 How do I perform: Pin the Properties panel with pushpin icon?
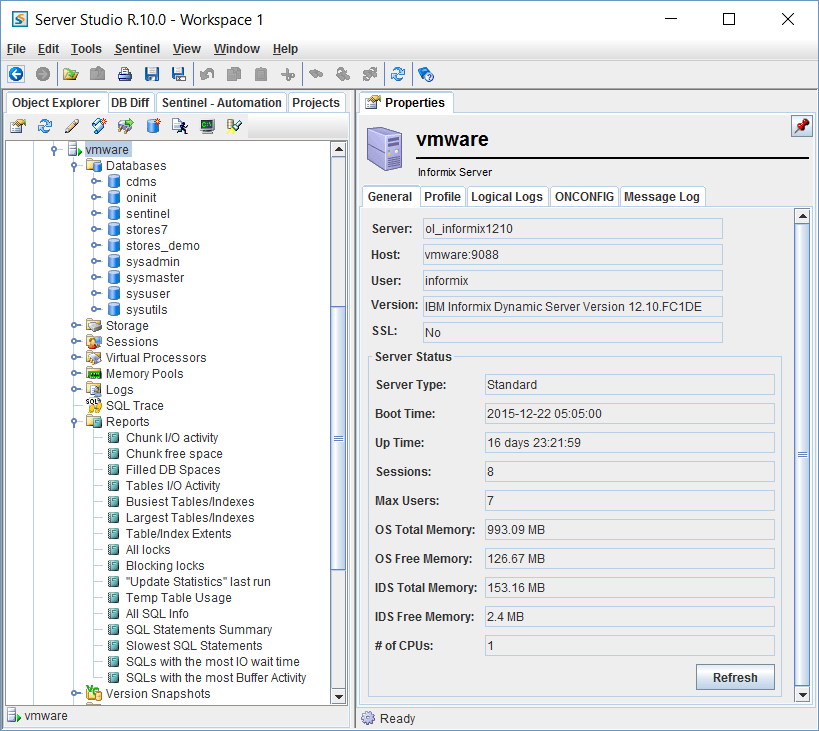point(801,126)
